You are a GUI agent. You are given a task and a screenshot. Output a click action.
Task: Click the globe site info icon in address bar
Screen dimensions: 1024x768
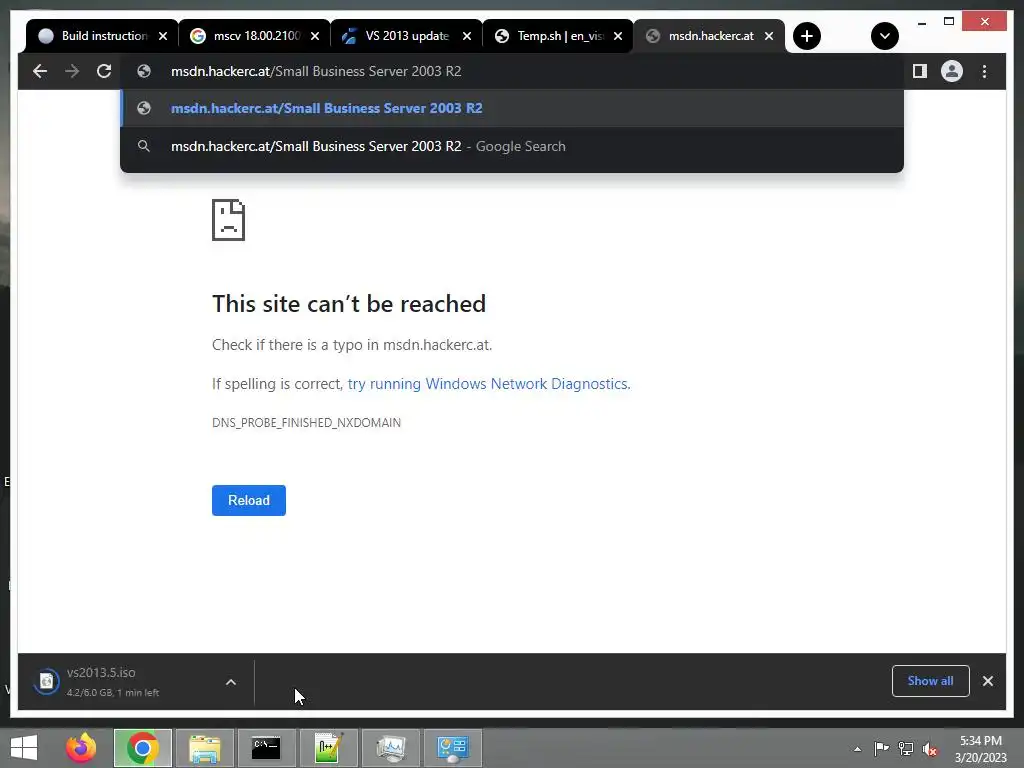(x=144, y=71)
